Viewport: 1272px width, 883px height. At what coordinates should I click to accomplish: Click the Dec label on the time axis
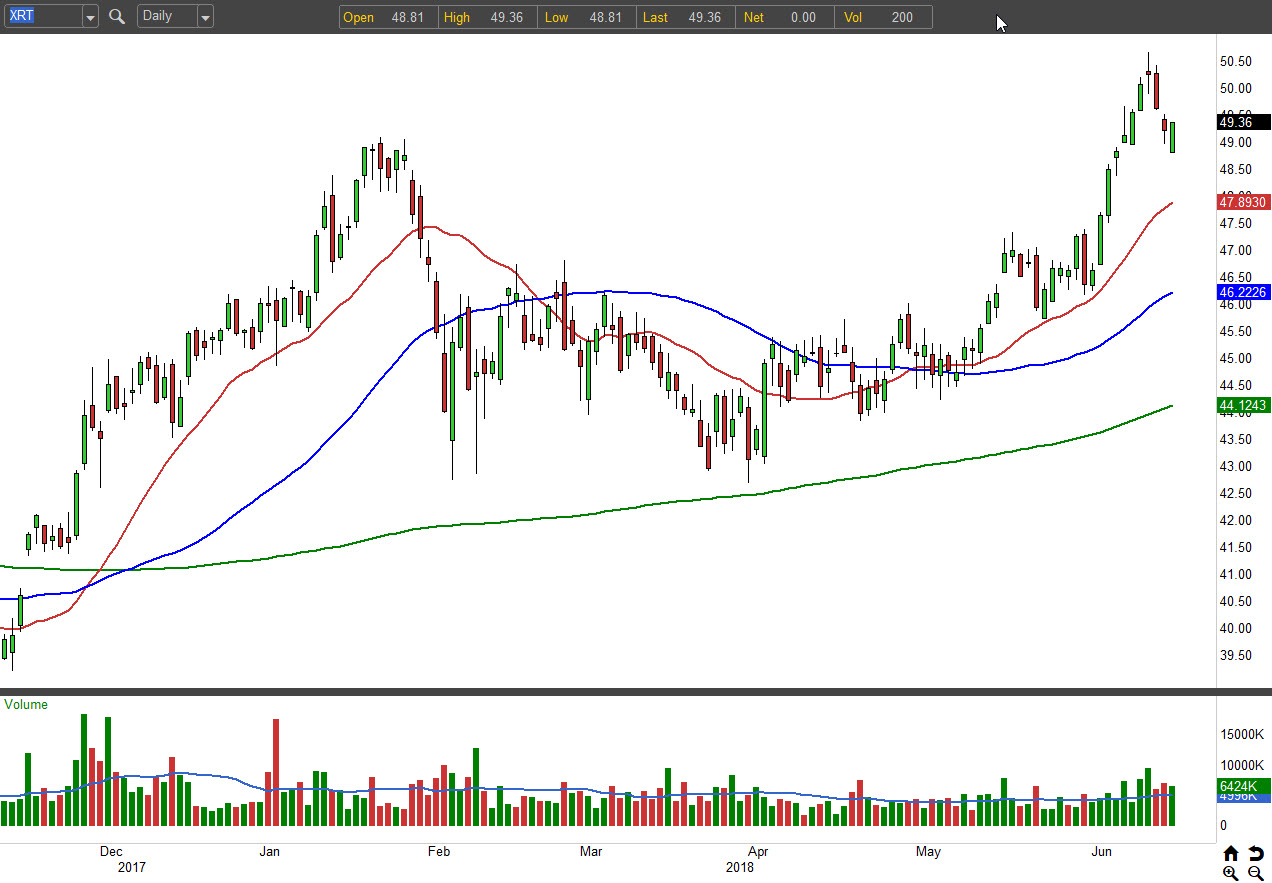tap(111, 851)
